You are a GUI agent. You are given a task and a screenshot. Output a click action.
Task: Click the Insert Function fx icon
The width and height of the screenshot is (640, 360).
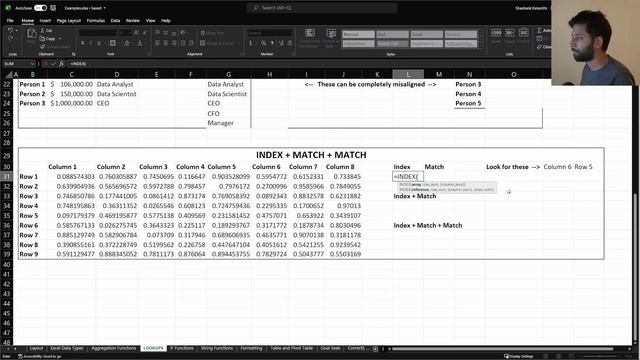pos(61,64)
